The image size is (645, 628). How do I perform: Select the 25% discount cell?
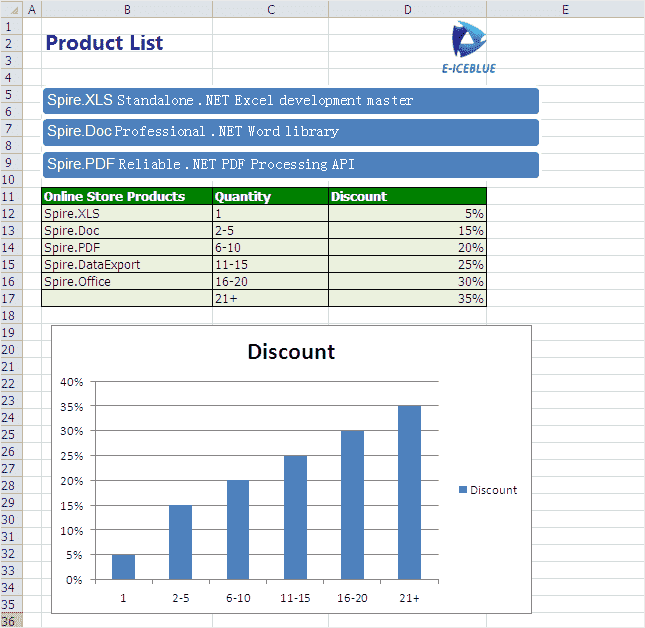tap(407, 264)
